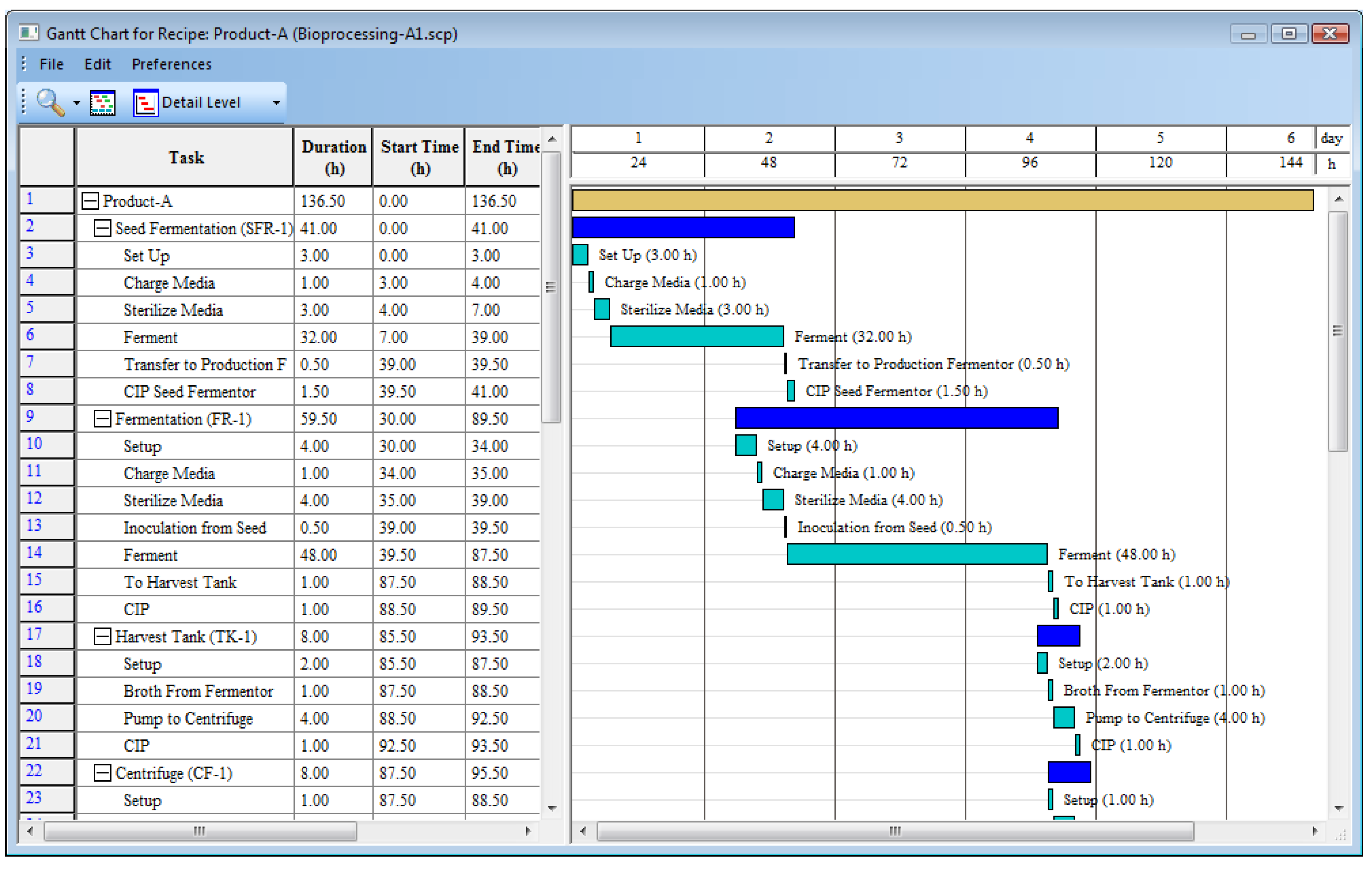Select the Pump to Centrifuge task cell
Image resolution: width=1372 pixels, height=870 pixels.
[x=185, y=718]
